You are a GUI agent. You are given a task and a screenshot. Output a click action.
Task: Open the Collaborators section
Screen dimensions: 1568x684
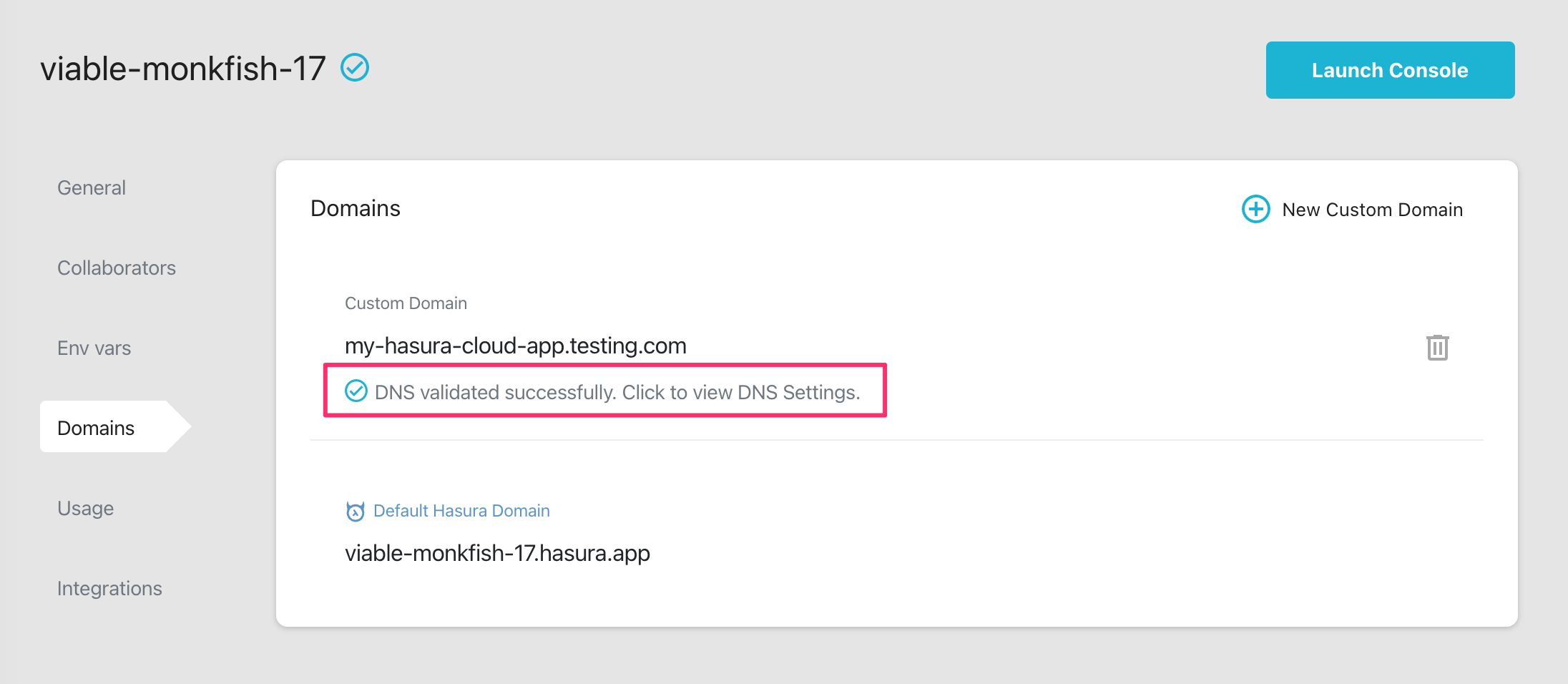coord(116,268)
